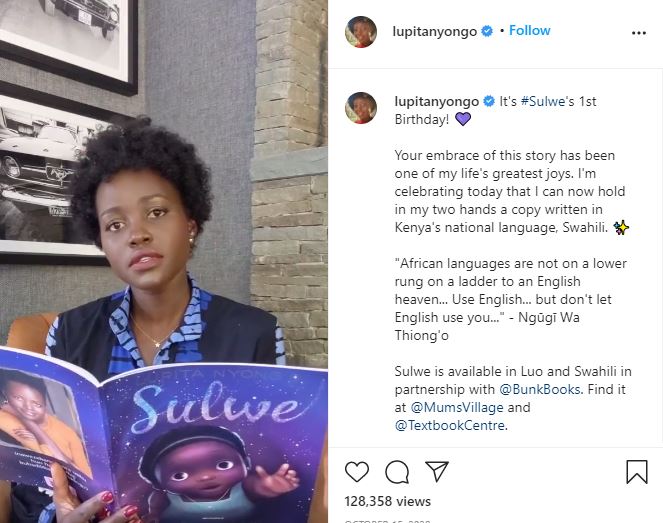The height and width of the screenshot is (523, 663).
Task: Open lupitanyongo username in header
Action: [435, 31]
